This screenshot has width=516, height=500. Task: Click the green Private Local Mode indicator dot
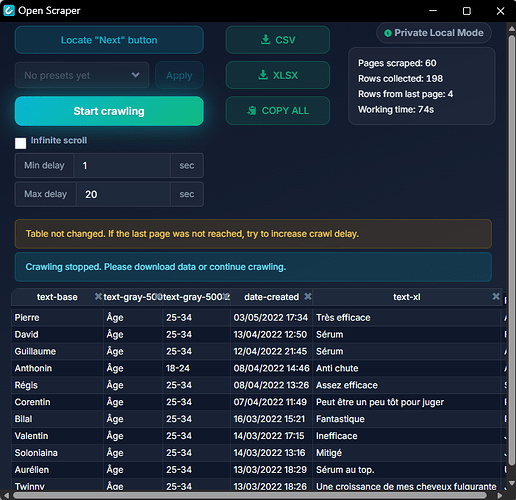388,33
